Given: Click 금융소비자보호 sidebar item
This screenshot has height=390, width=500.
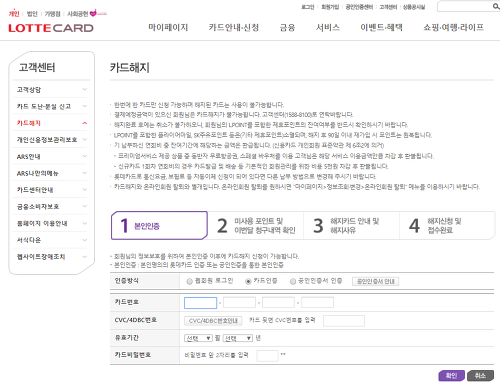Looking at the screenshot, I should pyautogui.click(x=38, y=207).
